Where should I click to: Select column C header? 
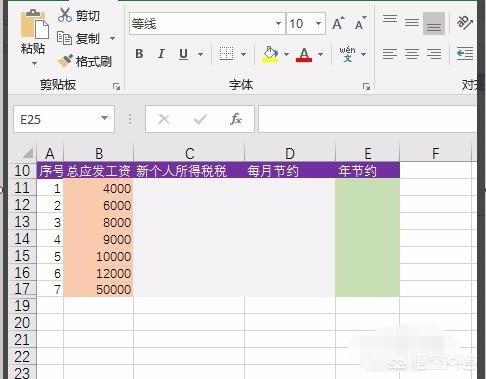189,154
